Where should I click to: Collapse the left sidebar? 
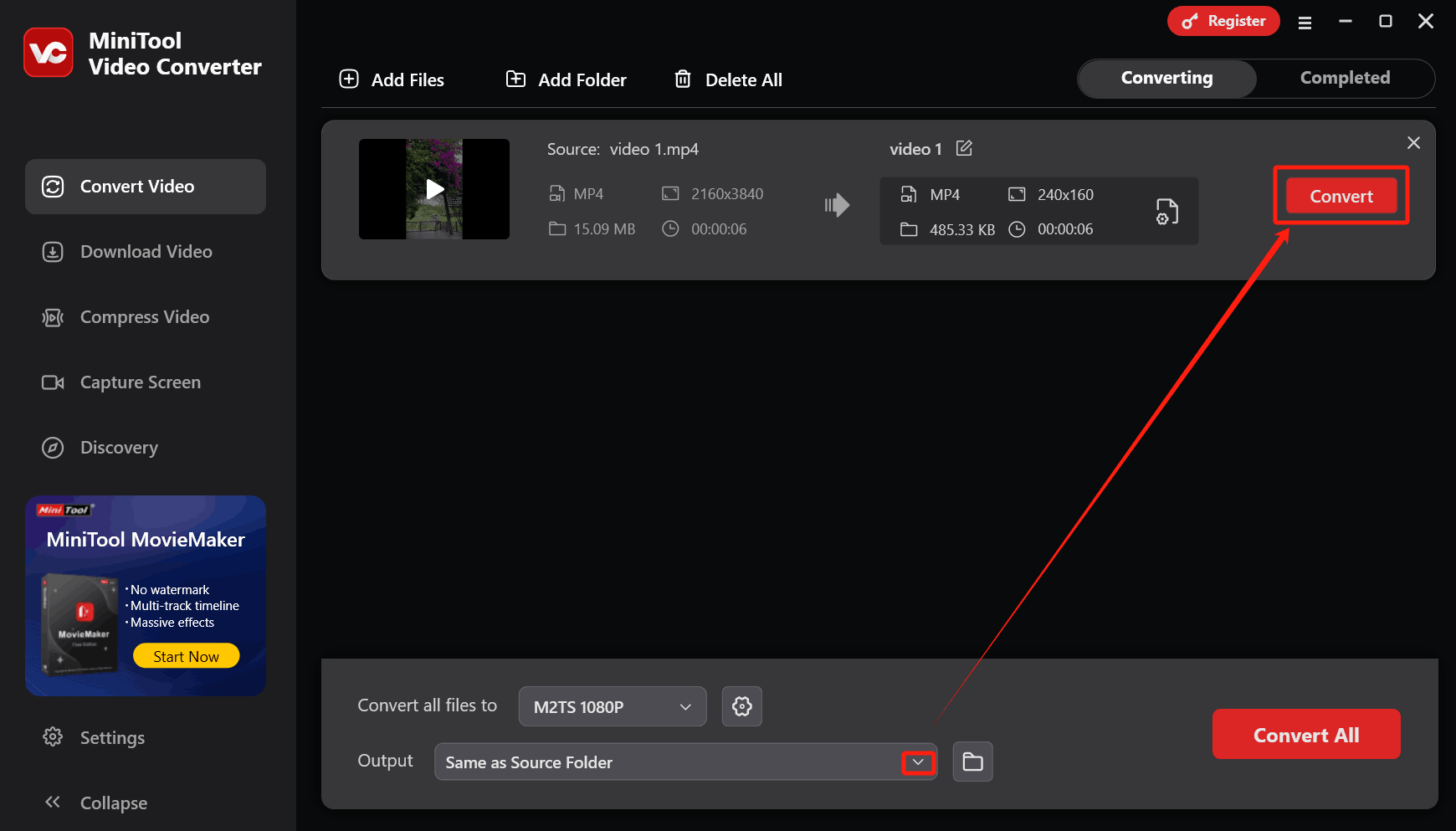(95, 803)
